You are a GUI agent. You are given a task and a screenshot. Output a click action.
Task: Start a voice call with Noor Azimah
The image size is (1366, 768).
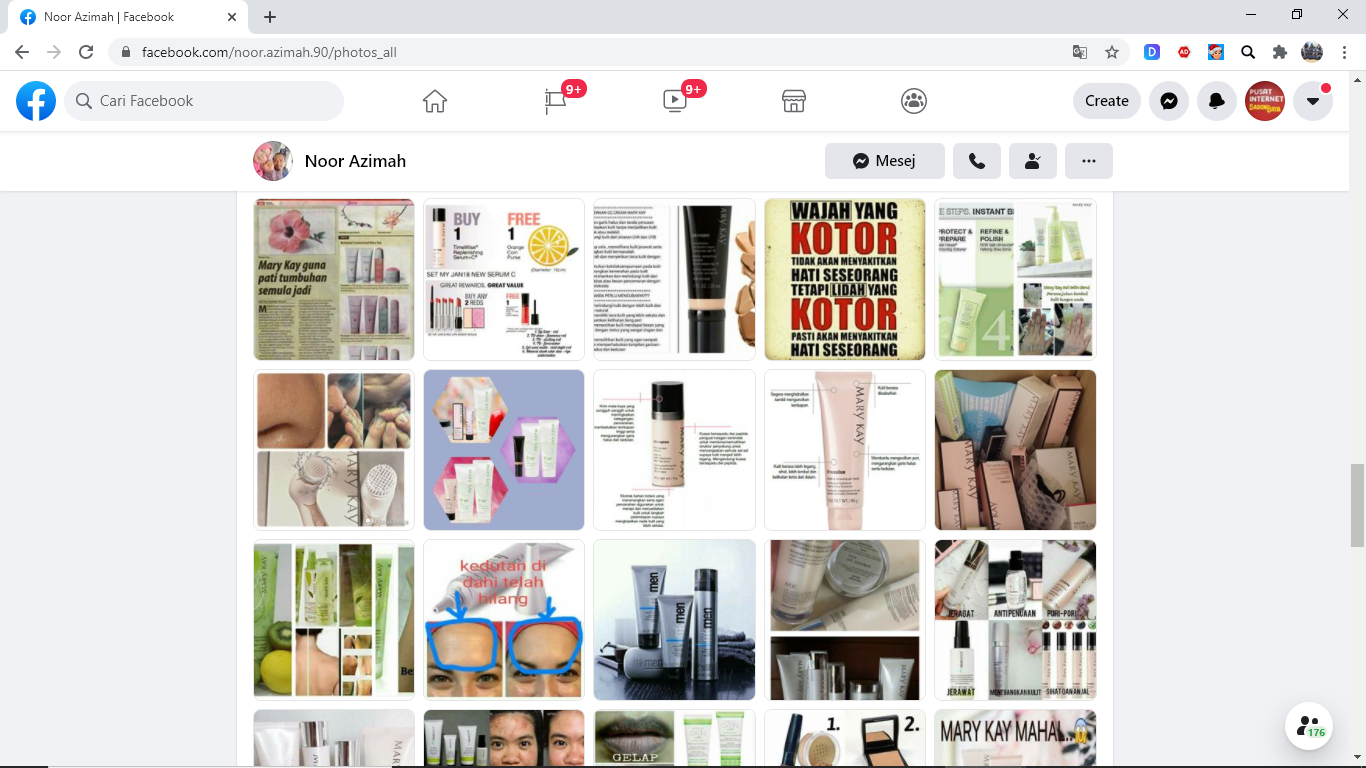click(x=977, y=161)
